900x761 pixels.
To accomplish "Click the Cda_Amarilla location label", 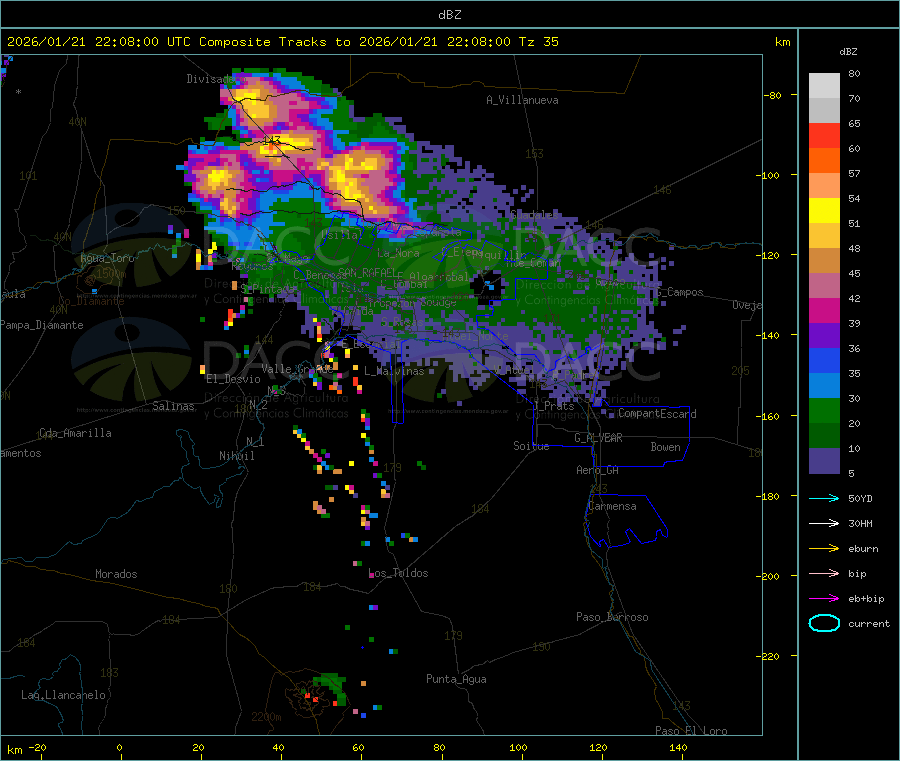I will pos(75,433).
